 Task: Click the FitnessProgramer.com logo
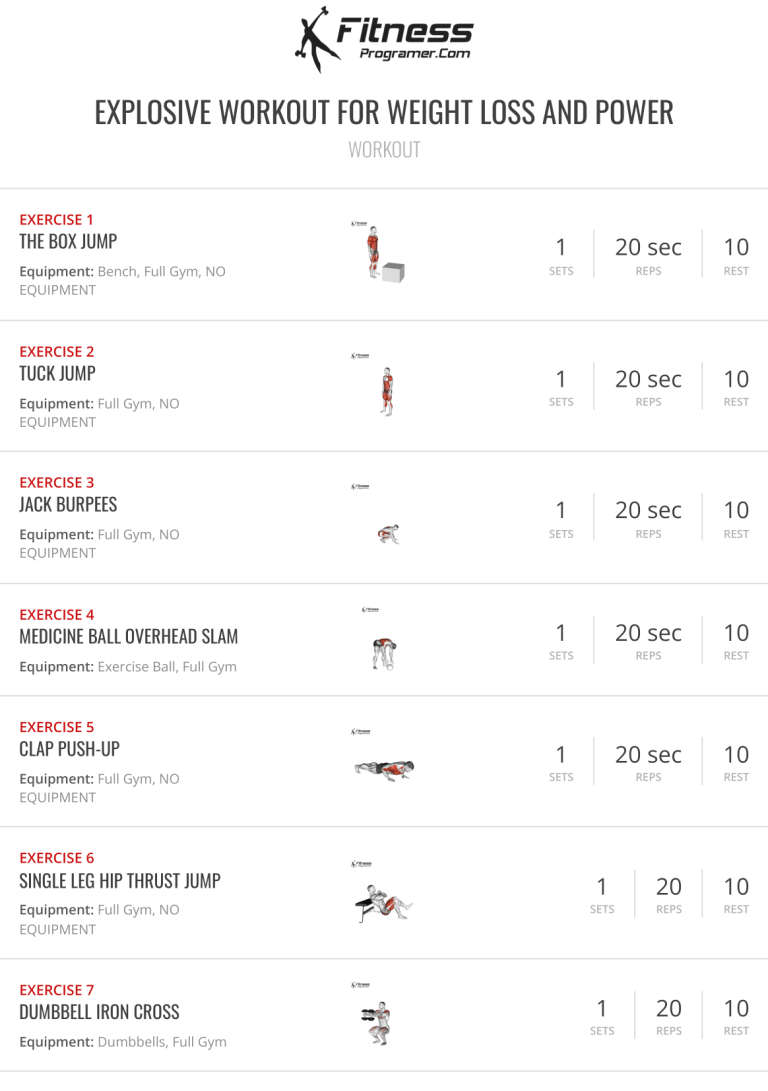tap(384, 39)
